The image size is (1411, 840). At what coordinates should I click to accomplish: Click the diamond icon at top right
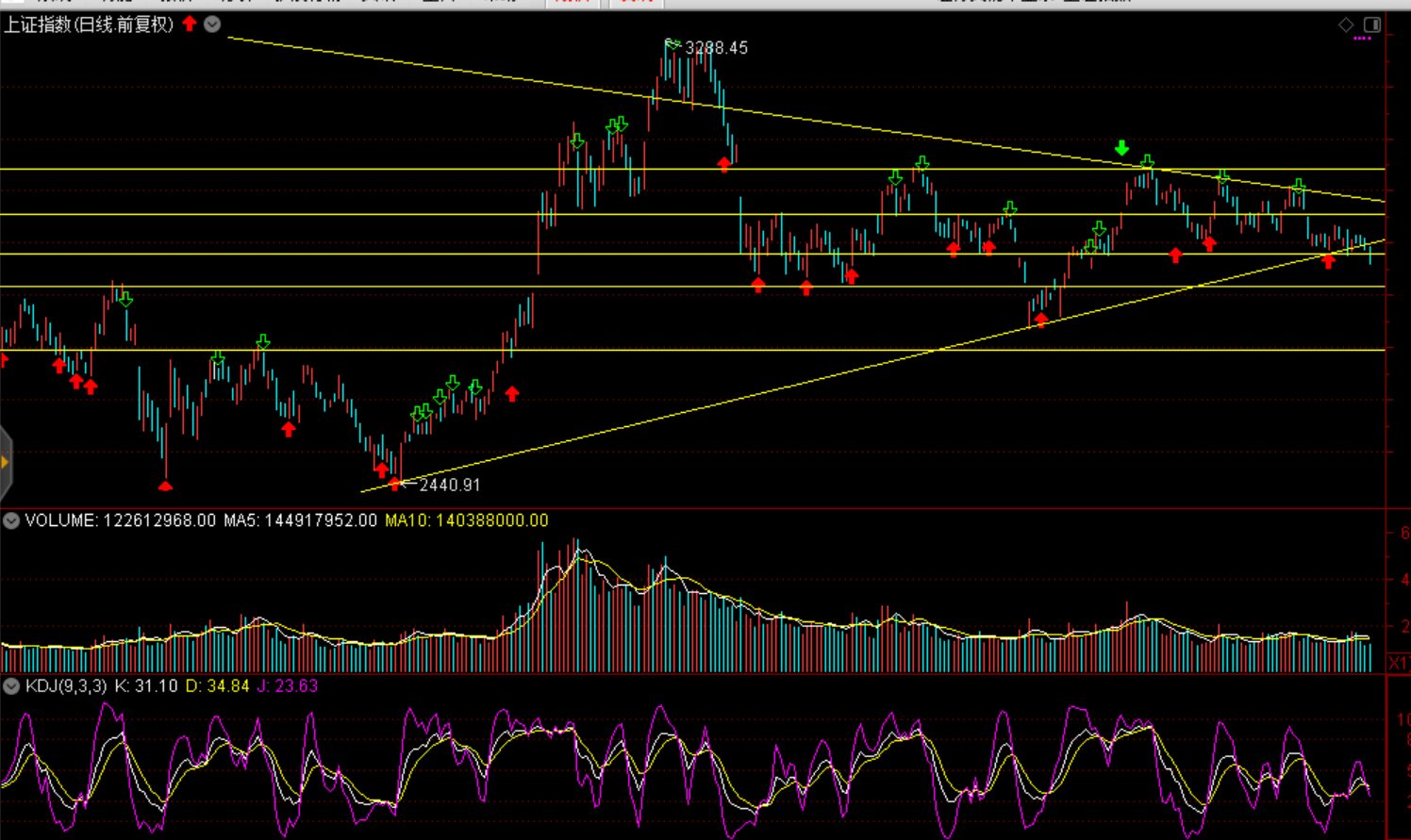point(1346,25)
